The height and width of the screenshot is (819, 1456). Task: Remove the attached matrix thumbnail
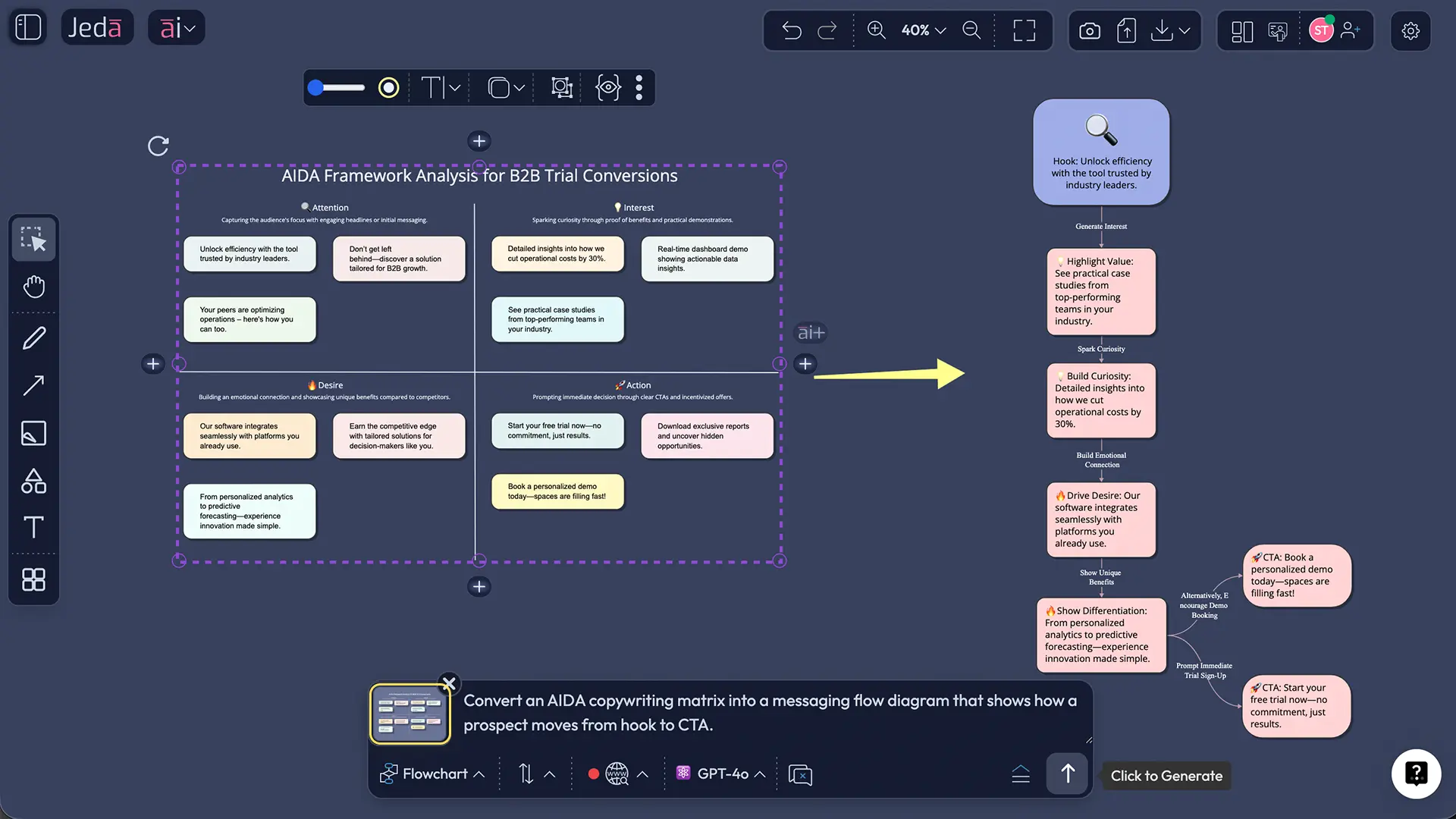click(x=449, y=683)
